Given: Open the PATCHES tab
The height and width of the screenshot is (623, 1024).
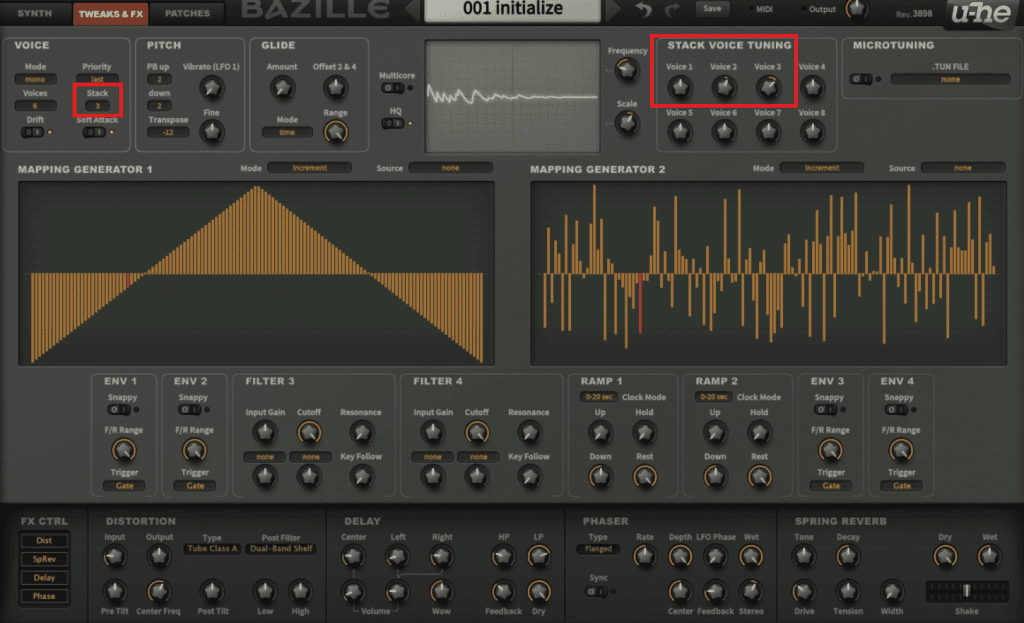Looking at the screenshot, I should click(x=187, y=13).
